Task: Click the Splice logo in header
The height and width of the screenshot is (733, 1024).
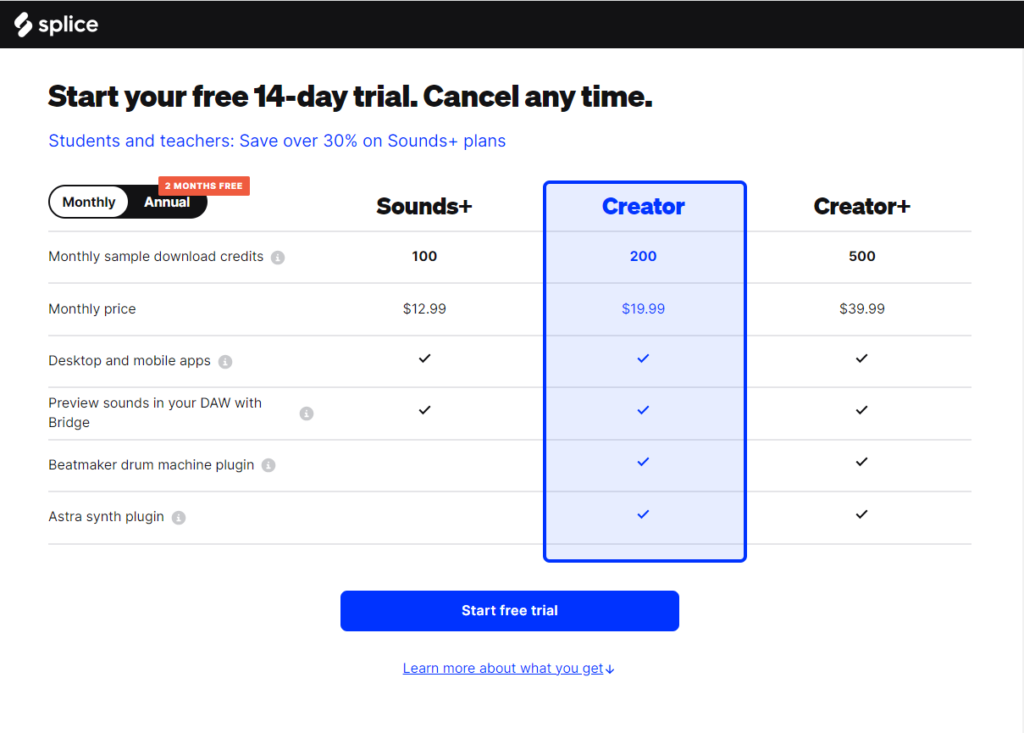Action: click(56, 25)
